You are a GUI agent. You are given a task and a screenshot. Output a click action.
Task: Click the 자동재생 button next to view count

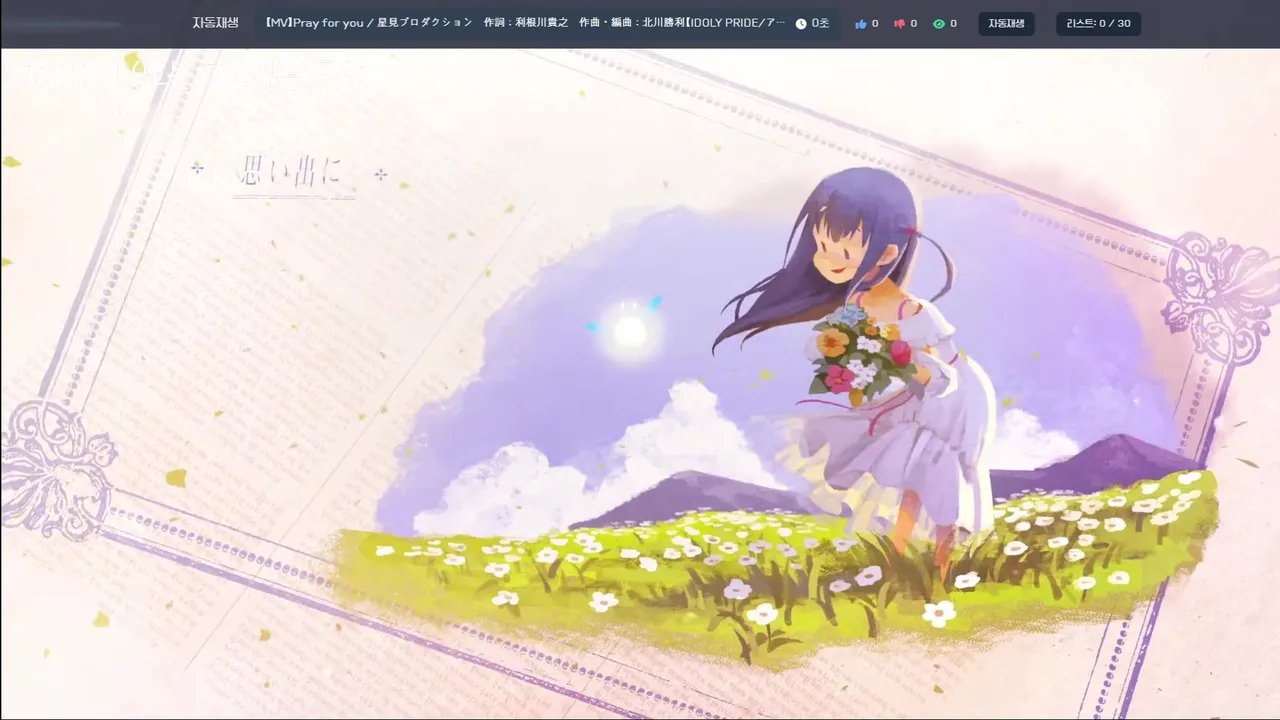[1006, 24]
